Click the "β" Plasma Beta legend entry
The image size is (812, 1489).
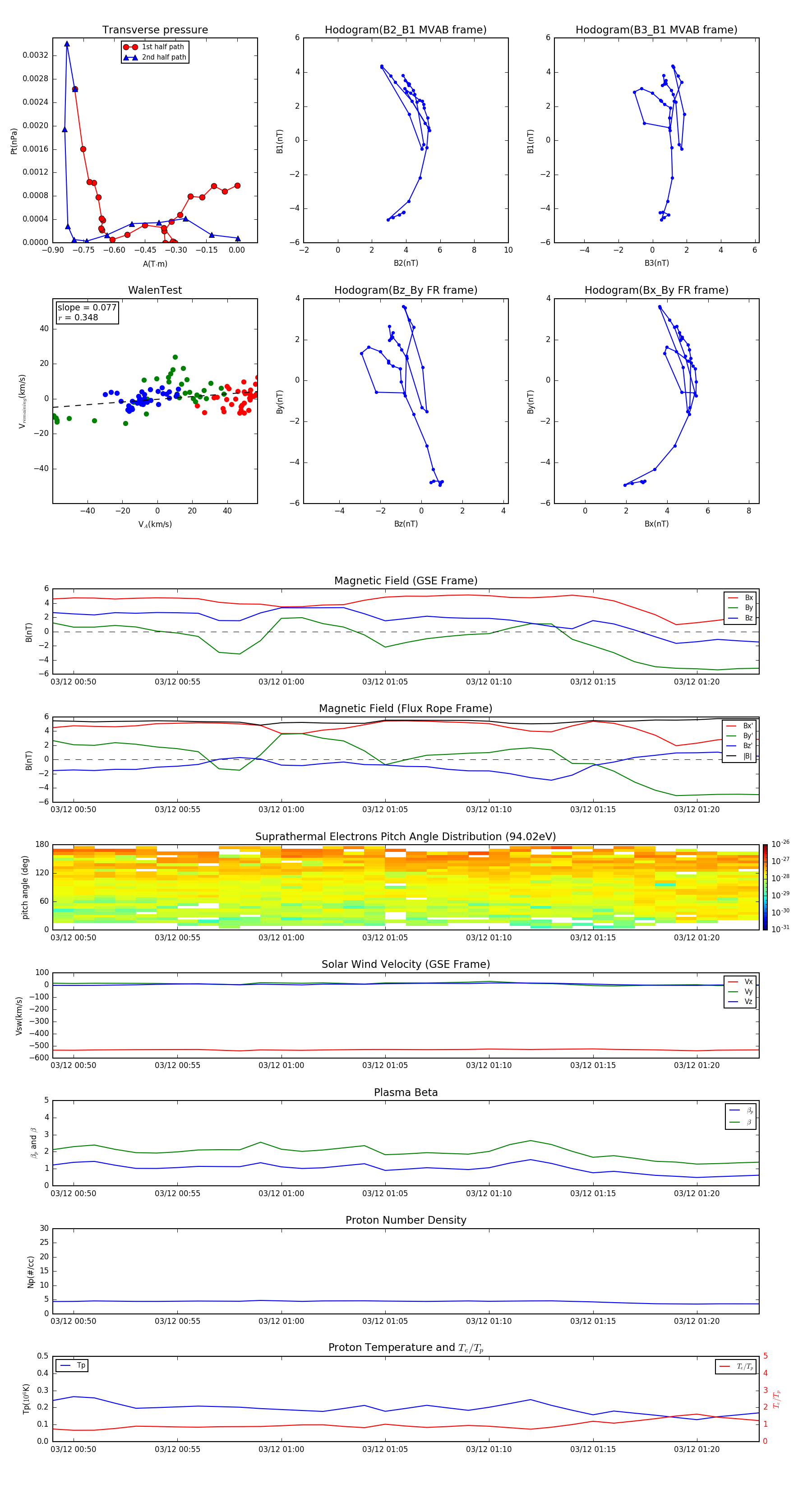click(x=741, y=1122)
